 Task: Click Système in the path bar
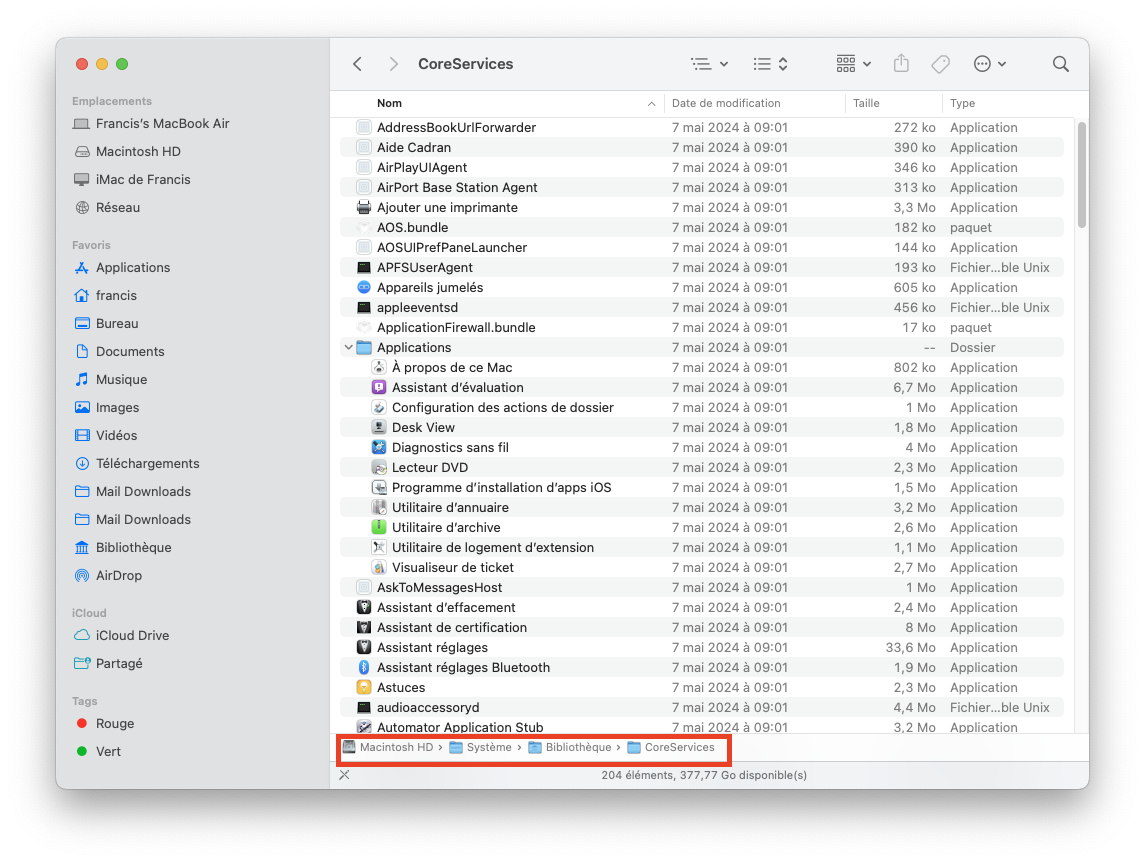pos(480,748)
